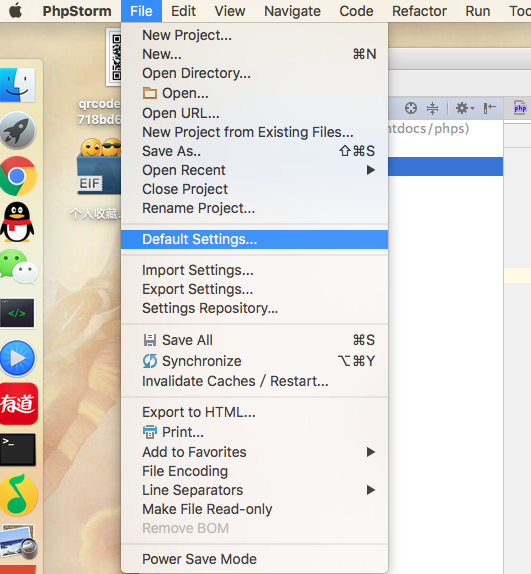Select File Encoding entry
Image resolution: width=531 pixels, height=574 pixels.
[x=254, y=471]
